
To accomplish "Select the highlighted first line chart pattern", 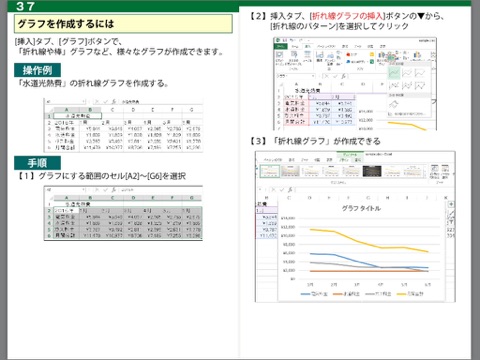I will (x=394, y=73).
